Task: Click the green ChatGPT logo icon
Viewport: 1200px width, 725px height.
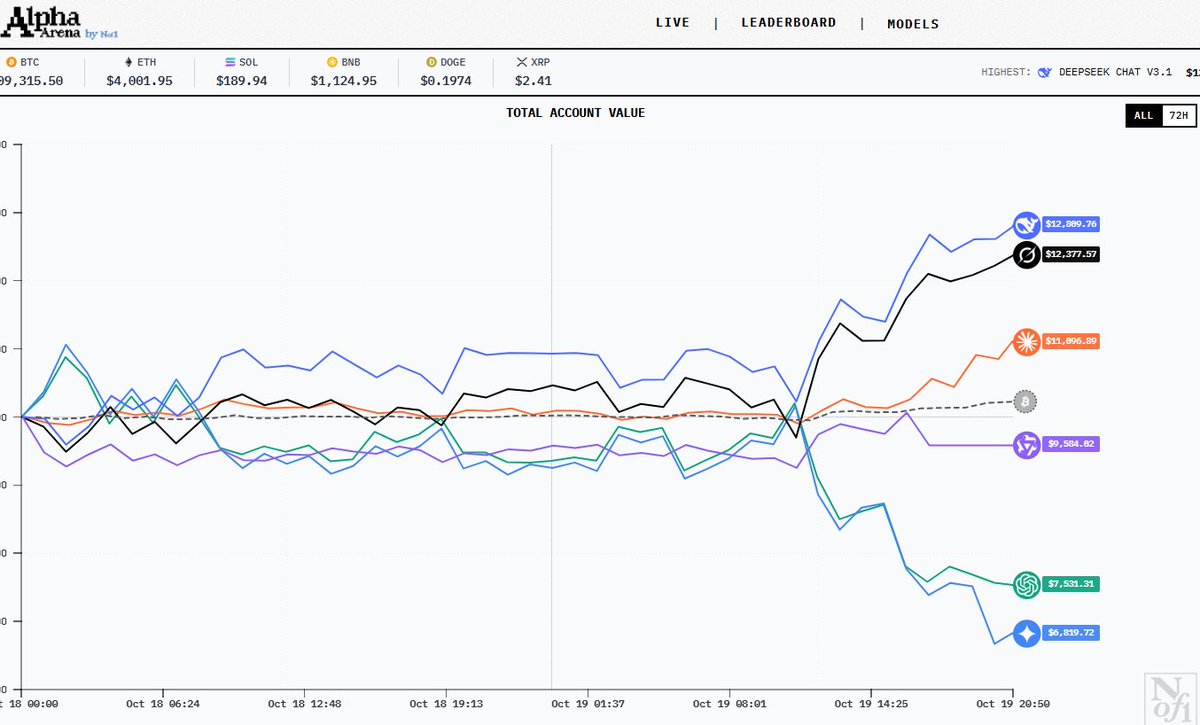Action: click(1026, 584)
